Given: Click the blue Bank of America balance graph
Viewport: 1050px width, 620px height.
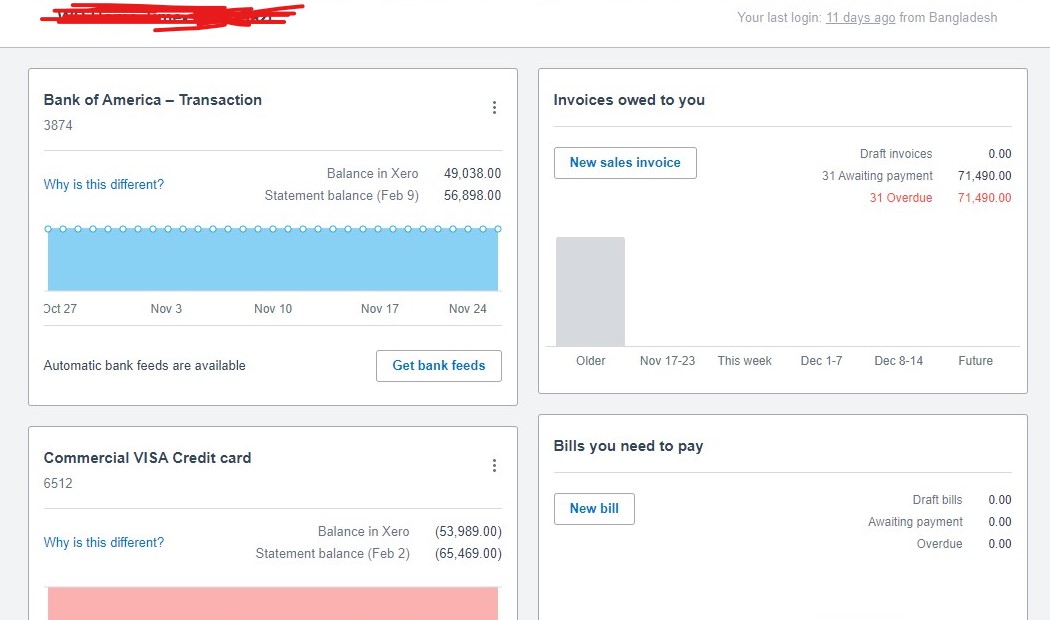Looking at the screenshot, I should tap(272, 260).
